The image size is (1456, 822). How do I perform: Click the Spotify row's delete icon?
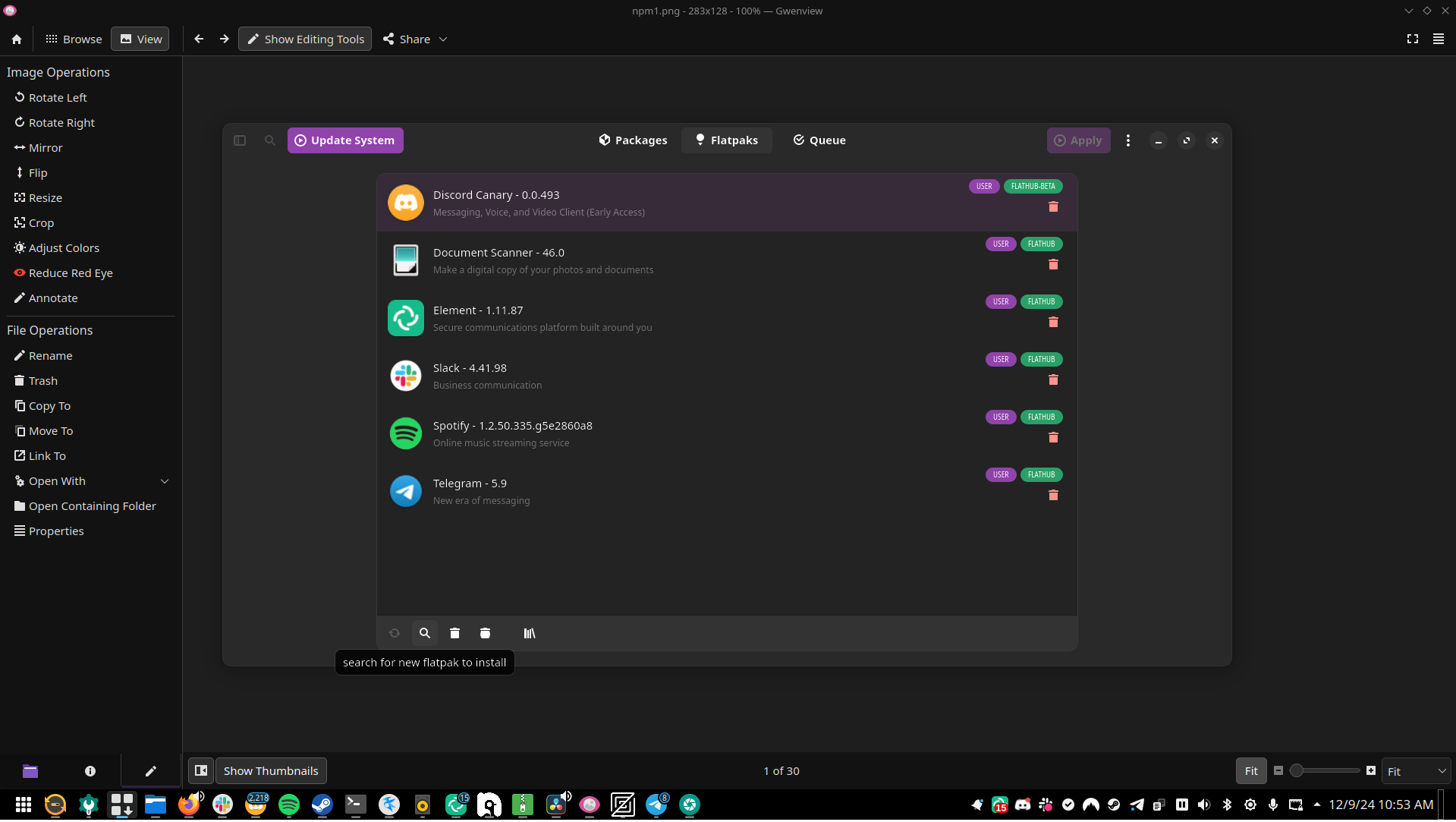1053,438
